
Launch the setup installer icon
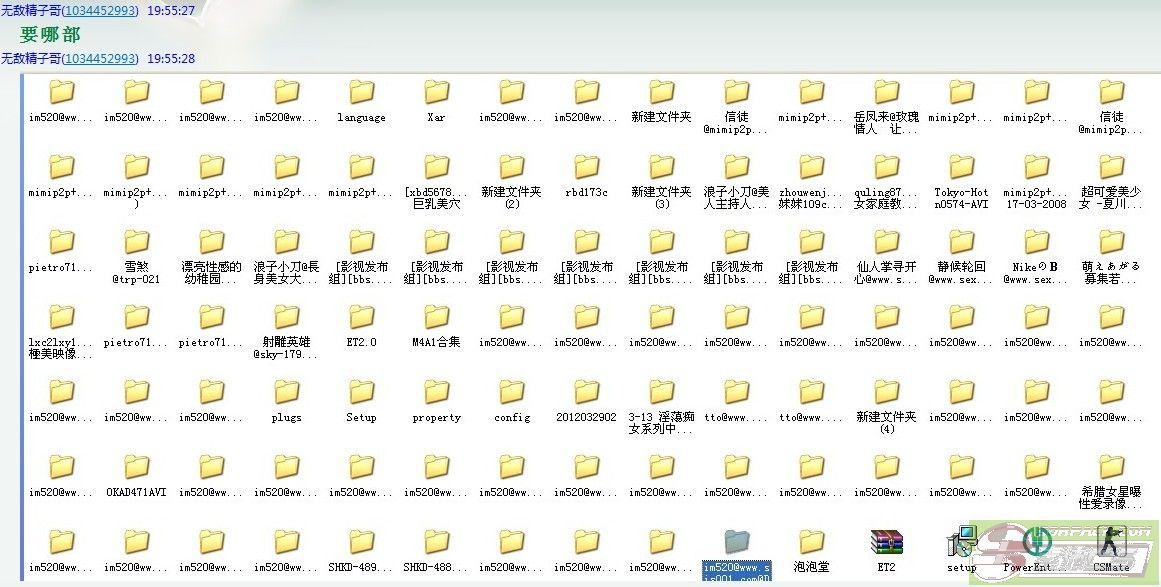point(961,543)
